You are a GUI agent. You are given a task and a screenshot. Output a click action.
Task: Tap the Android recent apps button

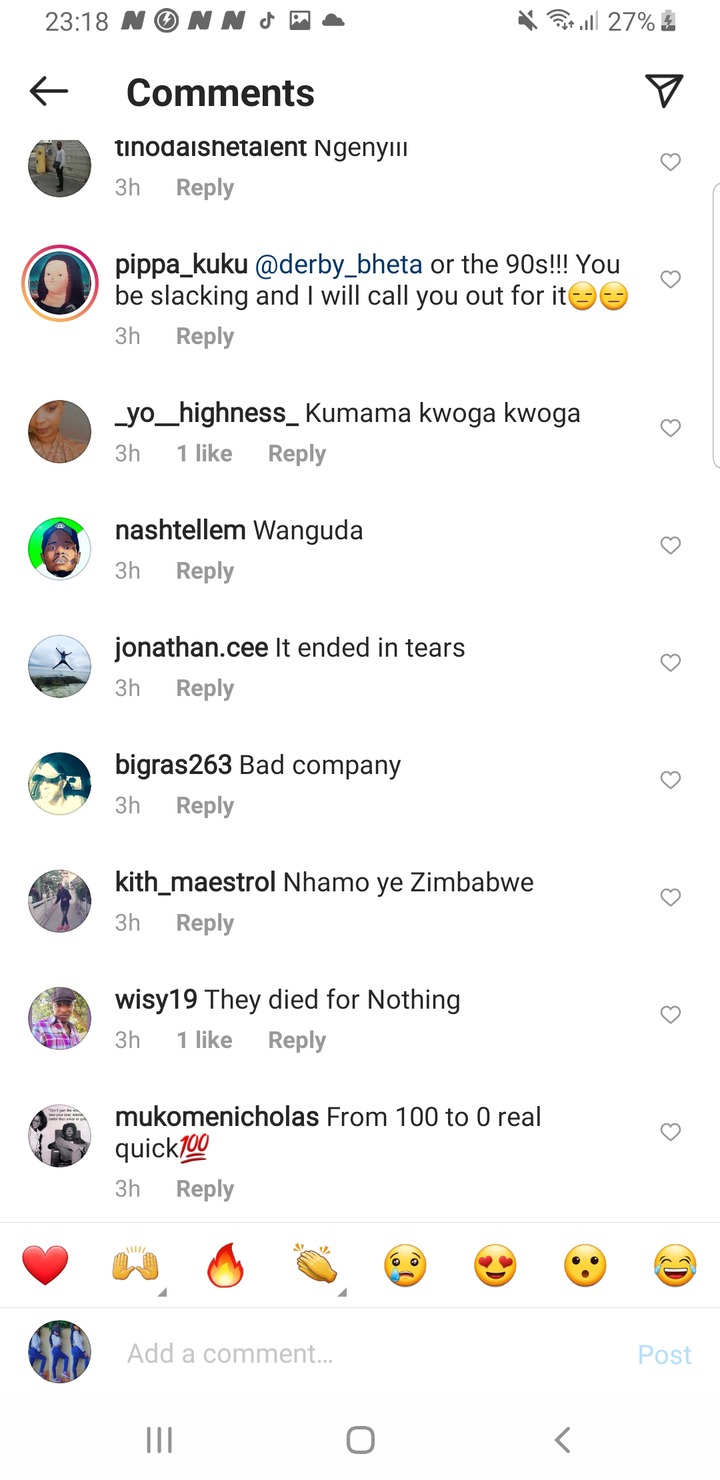159,1440
